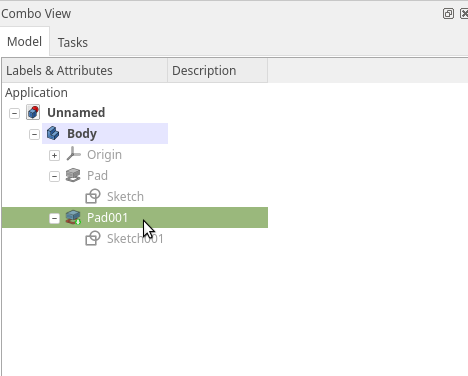The width and height of the screenshot is (468, 376).
Task: Click the Unnamed document icon
Action: (x=33, y=112)
